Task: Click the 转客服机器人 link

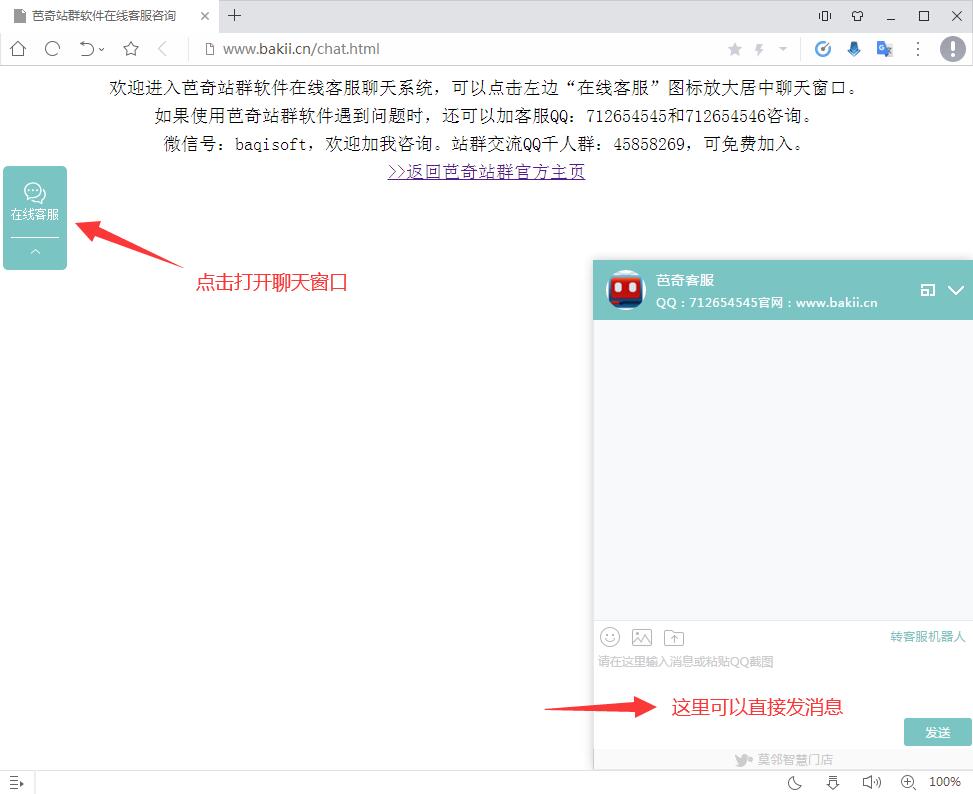Action: point(928,636)
